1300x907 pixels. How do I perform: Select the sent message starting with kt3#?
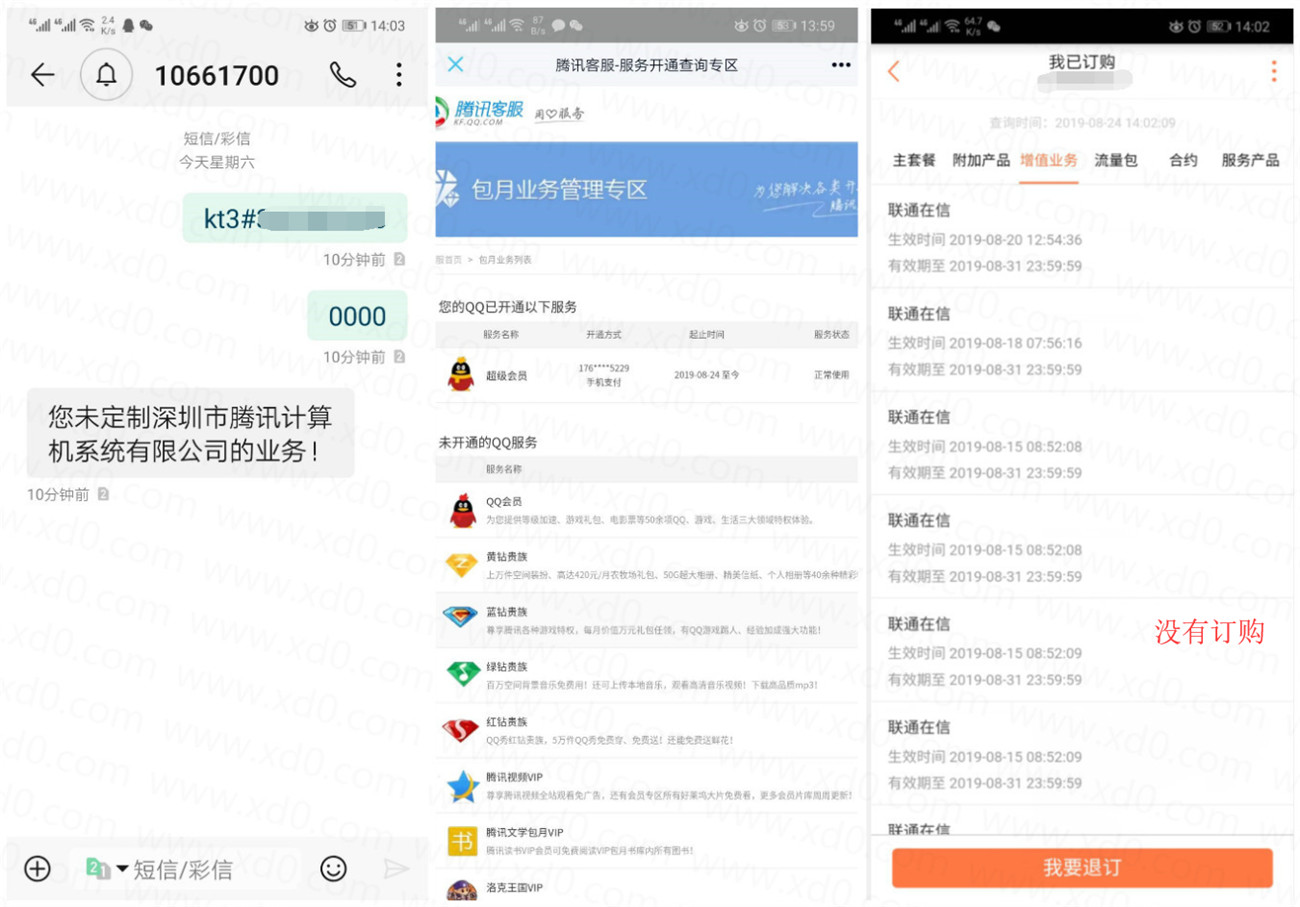295,218
